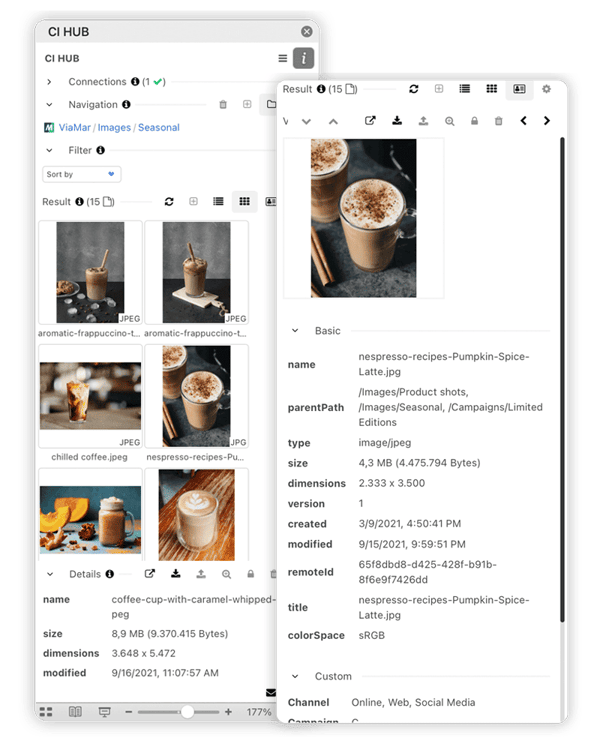Click the plus icon in right Result bar
This screenshot has height=747, width=600.
(x=439, y=89)
